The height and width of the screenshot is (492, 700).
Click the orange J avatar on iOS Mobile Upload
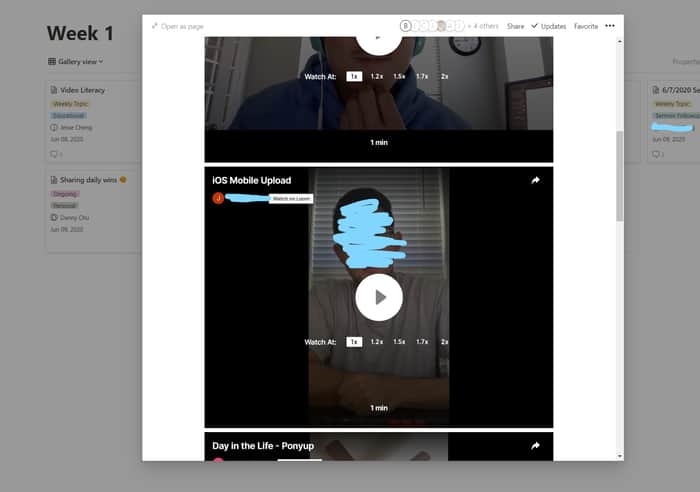[x=218, y=198]
